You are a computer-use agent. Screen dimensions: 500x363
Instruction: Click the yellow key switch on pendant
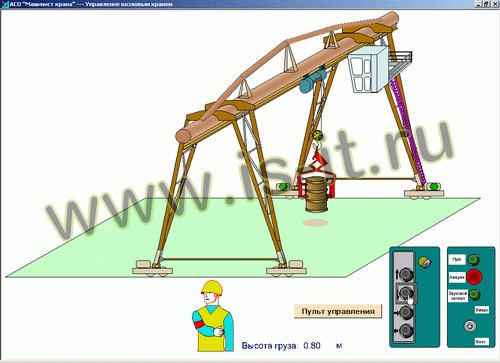coord(424,262)
